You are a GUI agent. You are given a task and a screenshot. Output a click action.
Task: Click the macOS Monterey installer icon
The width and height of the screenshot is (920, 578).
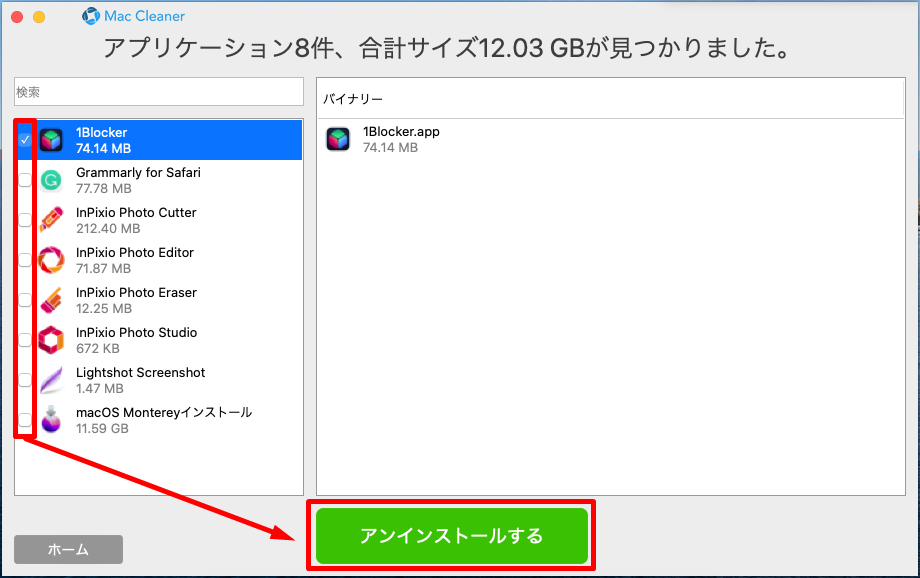coord(51,420)
